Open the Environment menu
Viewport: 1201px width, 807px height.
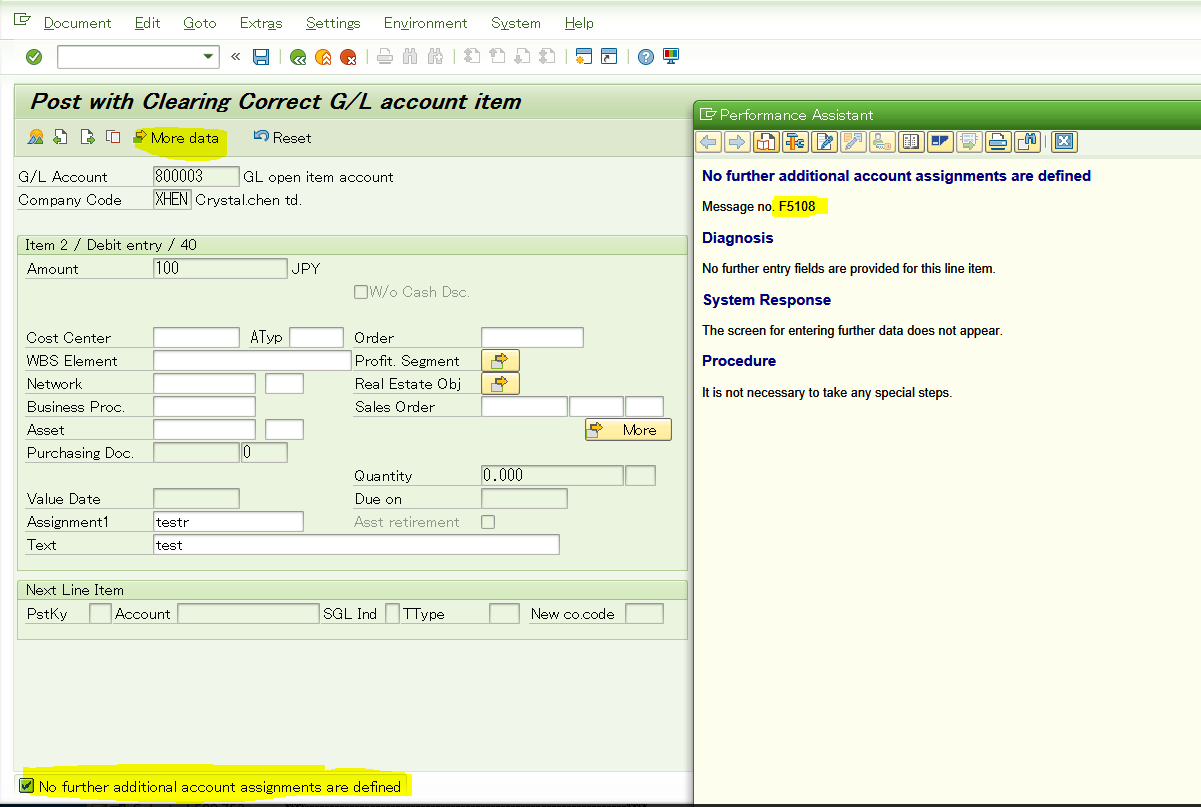click(x=425, y=23)
